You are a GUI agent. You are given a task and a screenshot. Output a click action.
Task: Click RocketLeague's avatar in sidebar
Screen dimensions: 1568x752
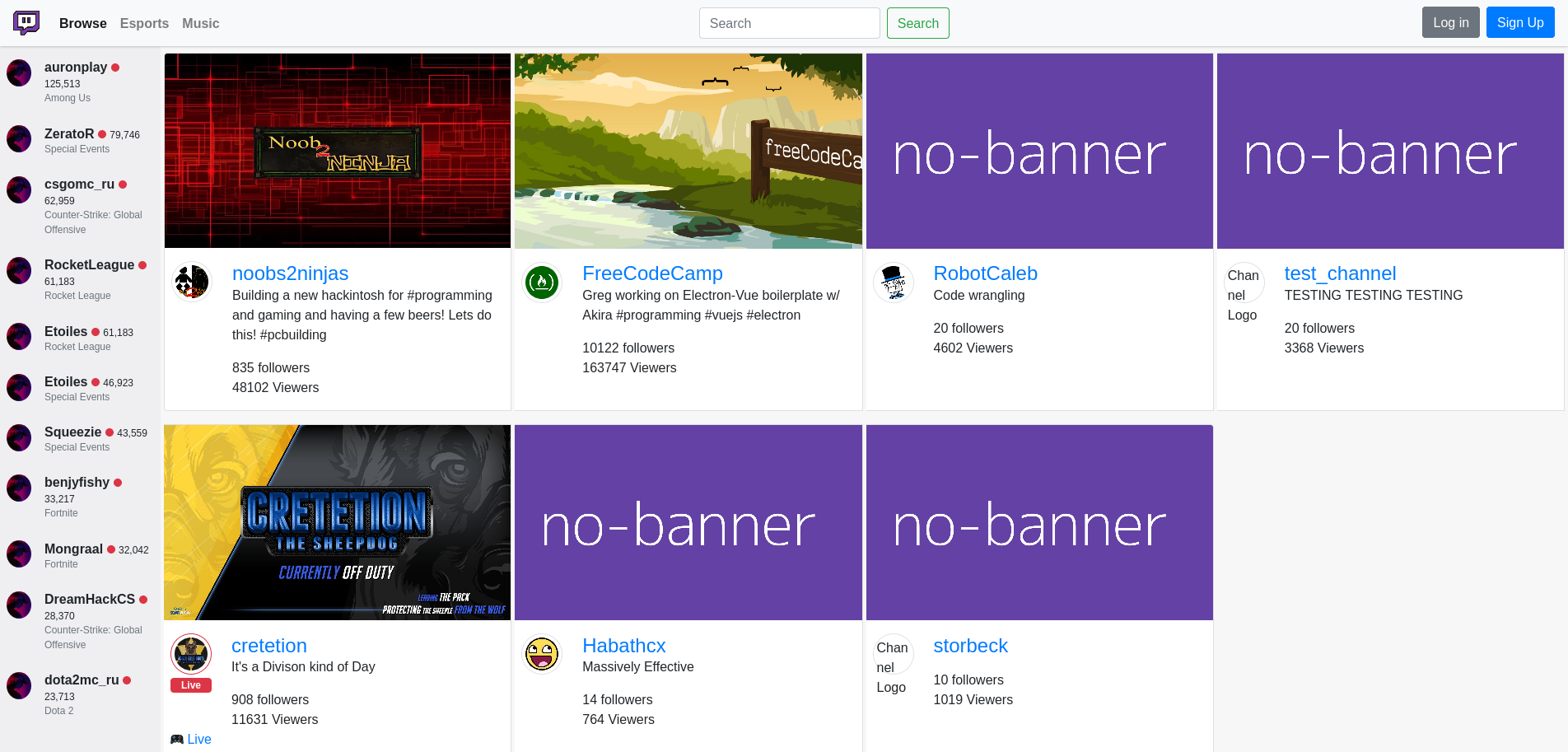pyautogui.click(x=19, y=270)
